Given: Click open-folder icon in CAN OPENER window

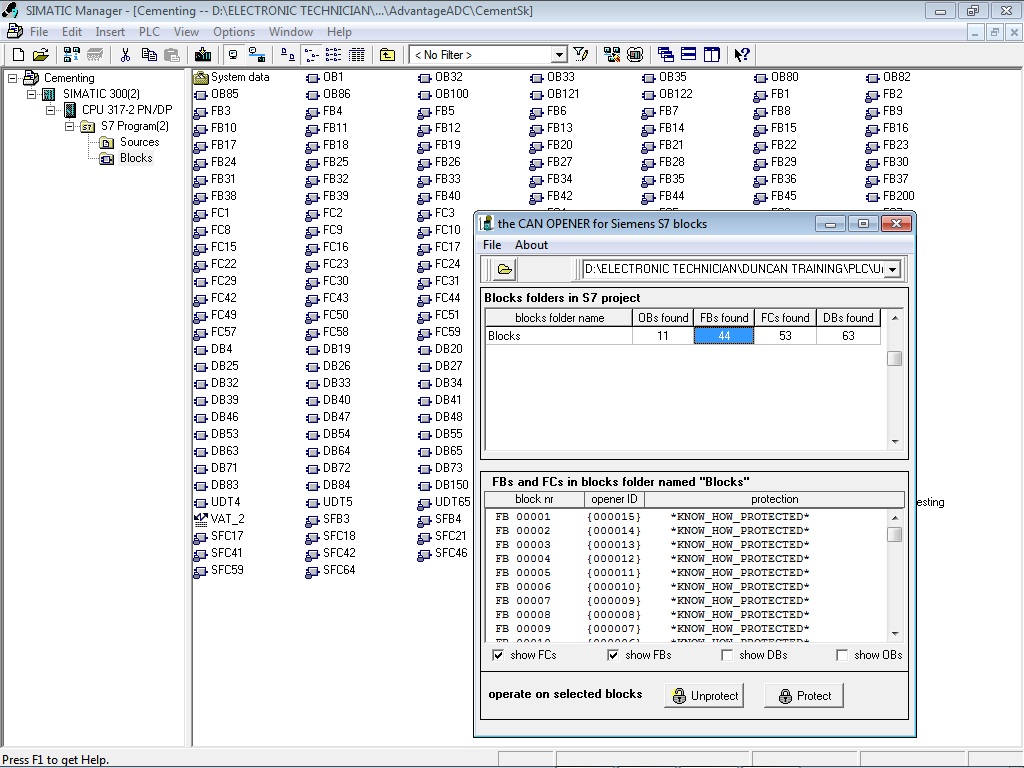Looking at the screenshot, I should pyautogui.click(x=504, y=269).
